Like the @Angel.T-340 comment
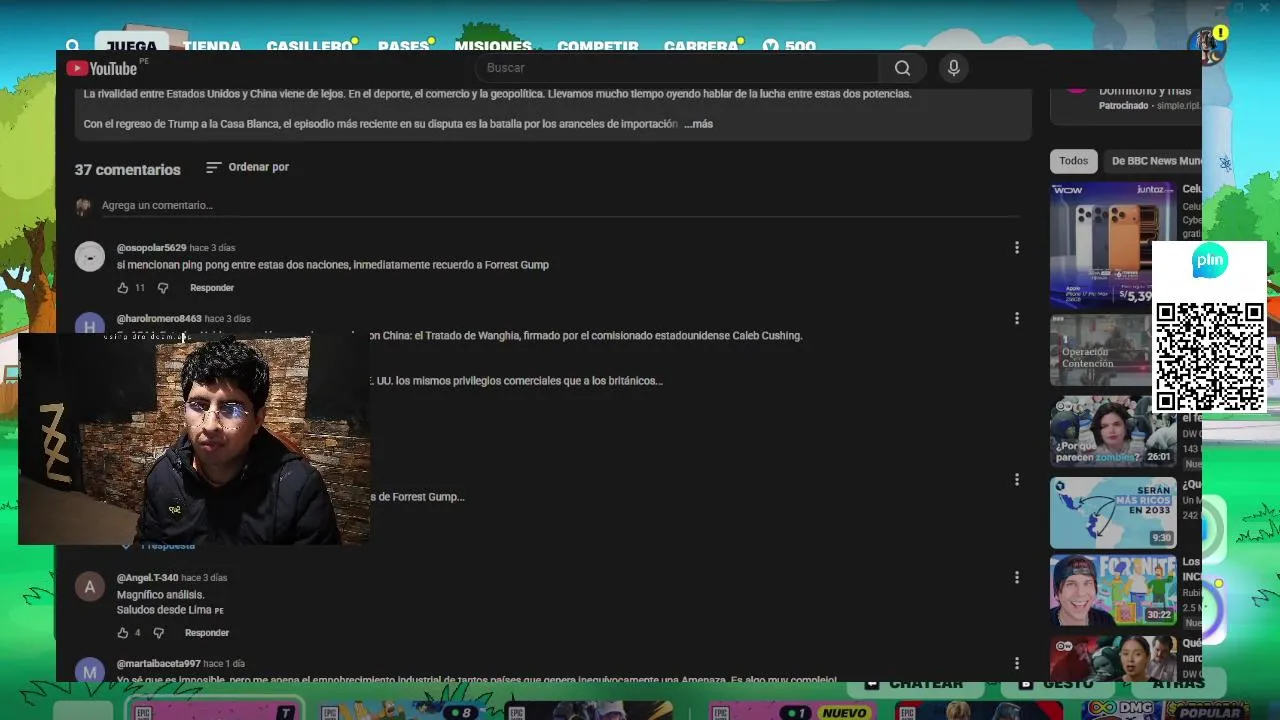The height and width of the screenshot is (720, 1280). [x=123, y=633]
